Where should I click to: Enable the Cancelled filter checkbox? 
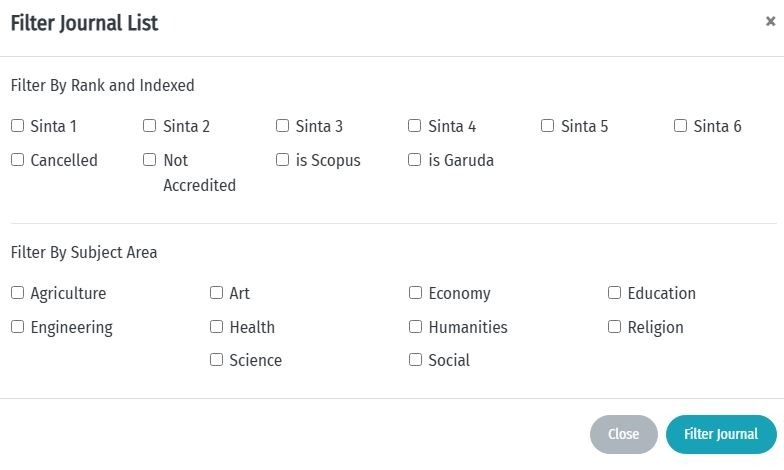[17, 160]
